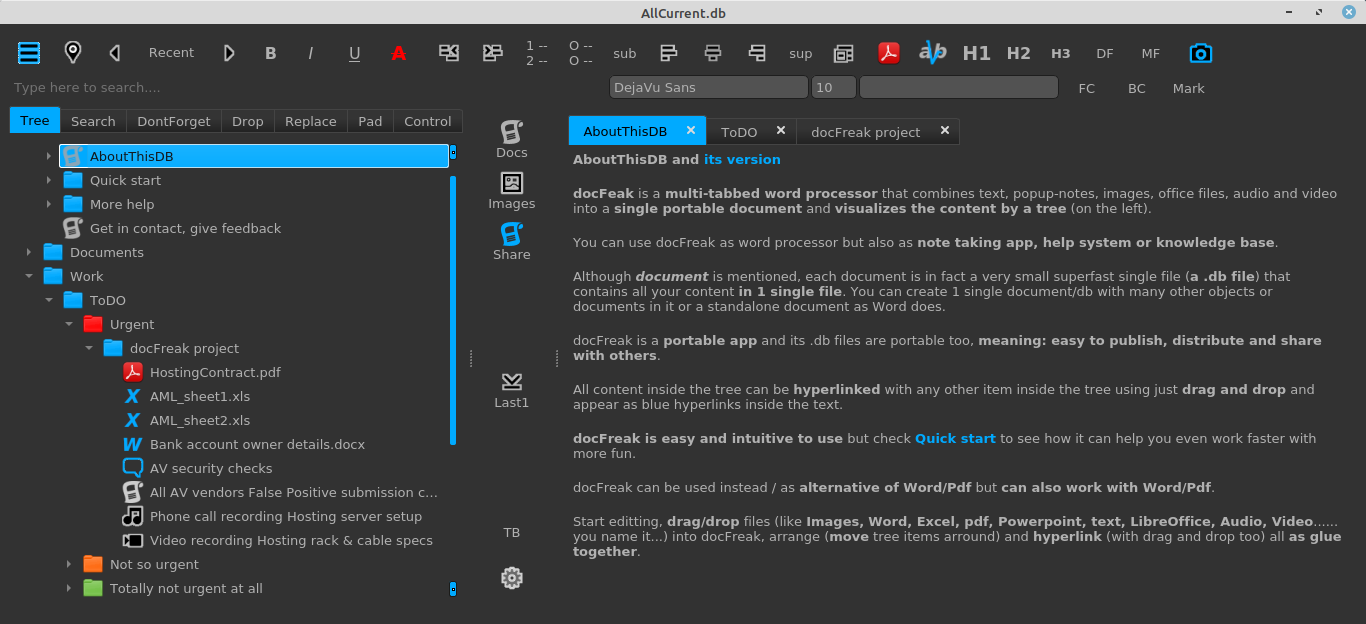
Task: Open the Replace tab
Action: pos(311,121)
